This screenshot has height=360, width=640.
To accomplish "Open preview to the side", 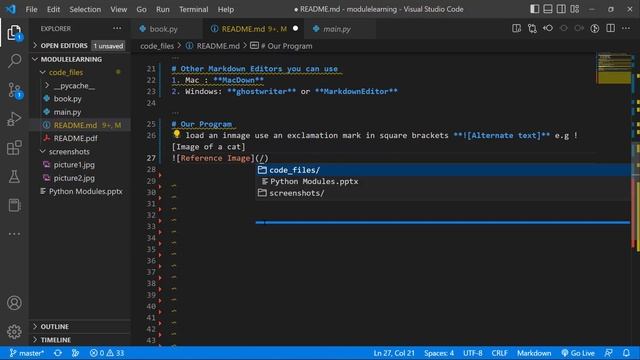I will pyautogui.click(x=516, y=29).
